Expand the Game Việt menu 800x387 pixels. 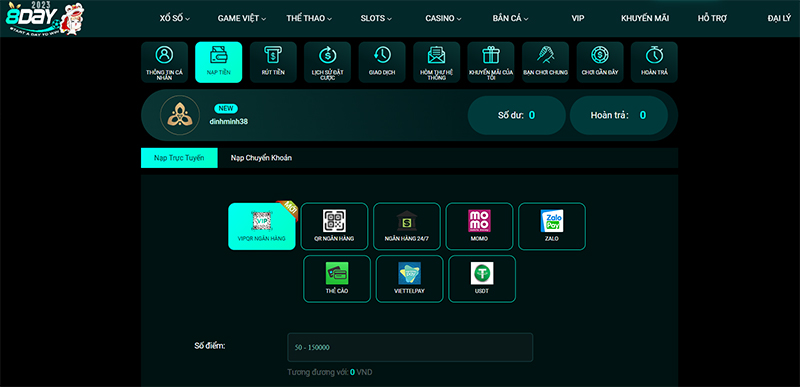coord(242,18)
